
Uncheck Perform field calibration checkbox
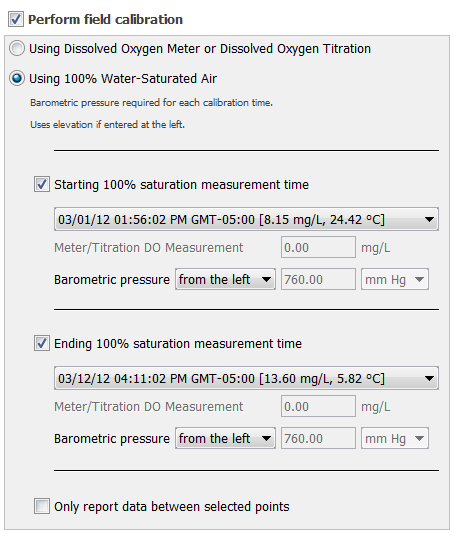(x=16, y=19)
